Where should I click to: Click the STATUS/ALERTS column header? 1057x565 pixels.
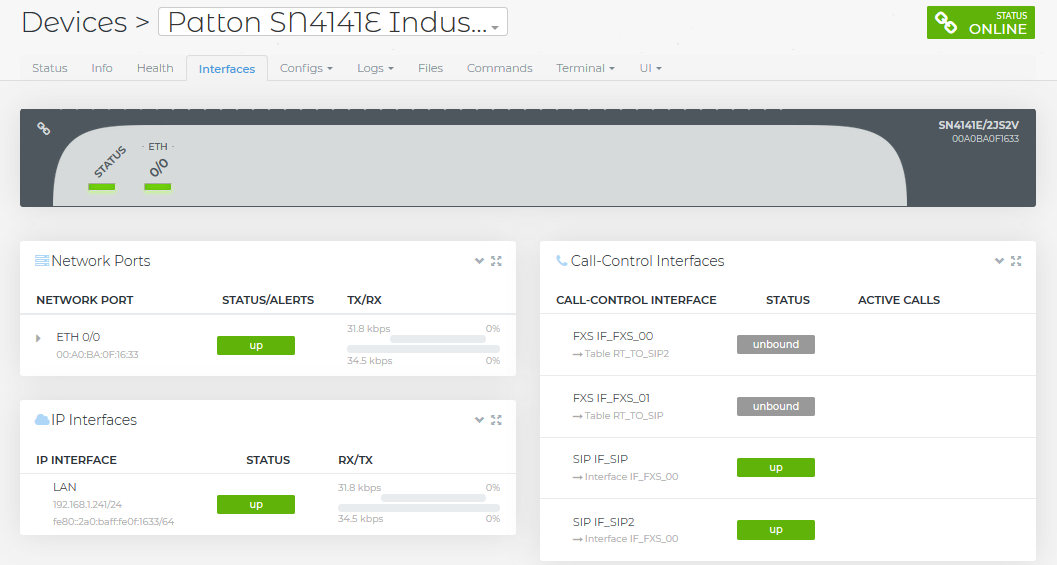[268, 300]
